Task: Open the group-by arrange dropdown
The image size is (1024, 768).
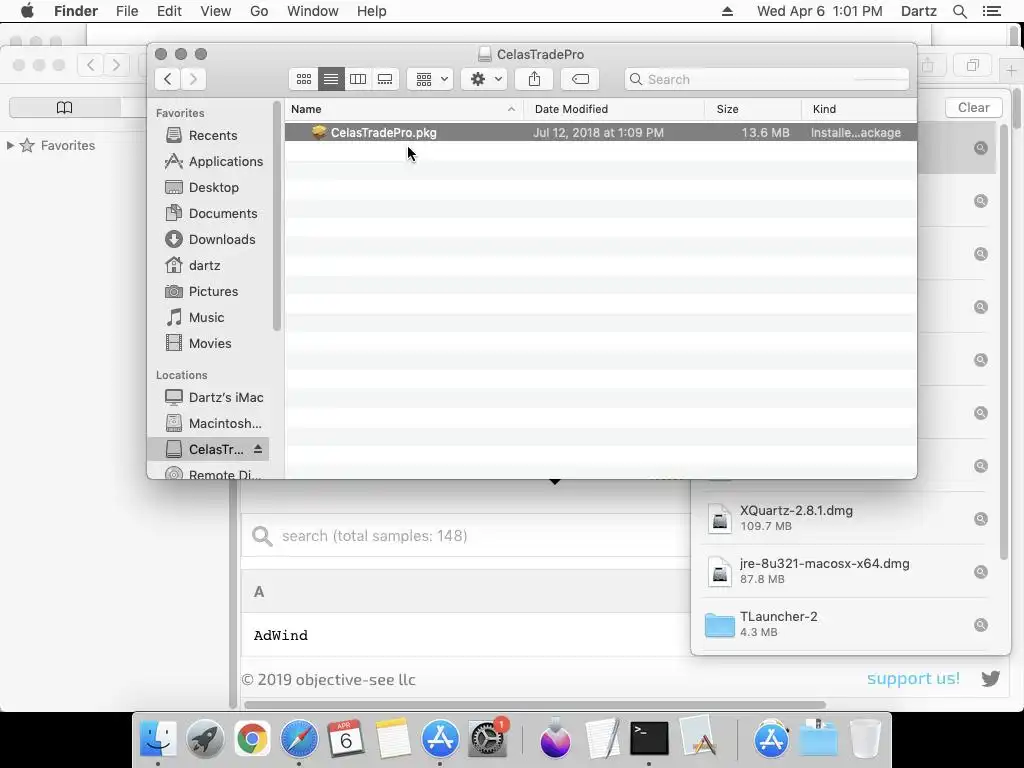Action: (430, 79)
